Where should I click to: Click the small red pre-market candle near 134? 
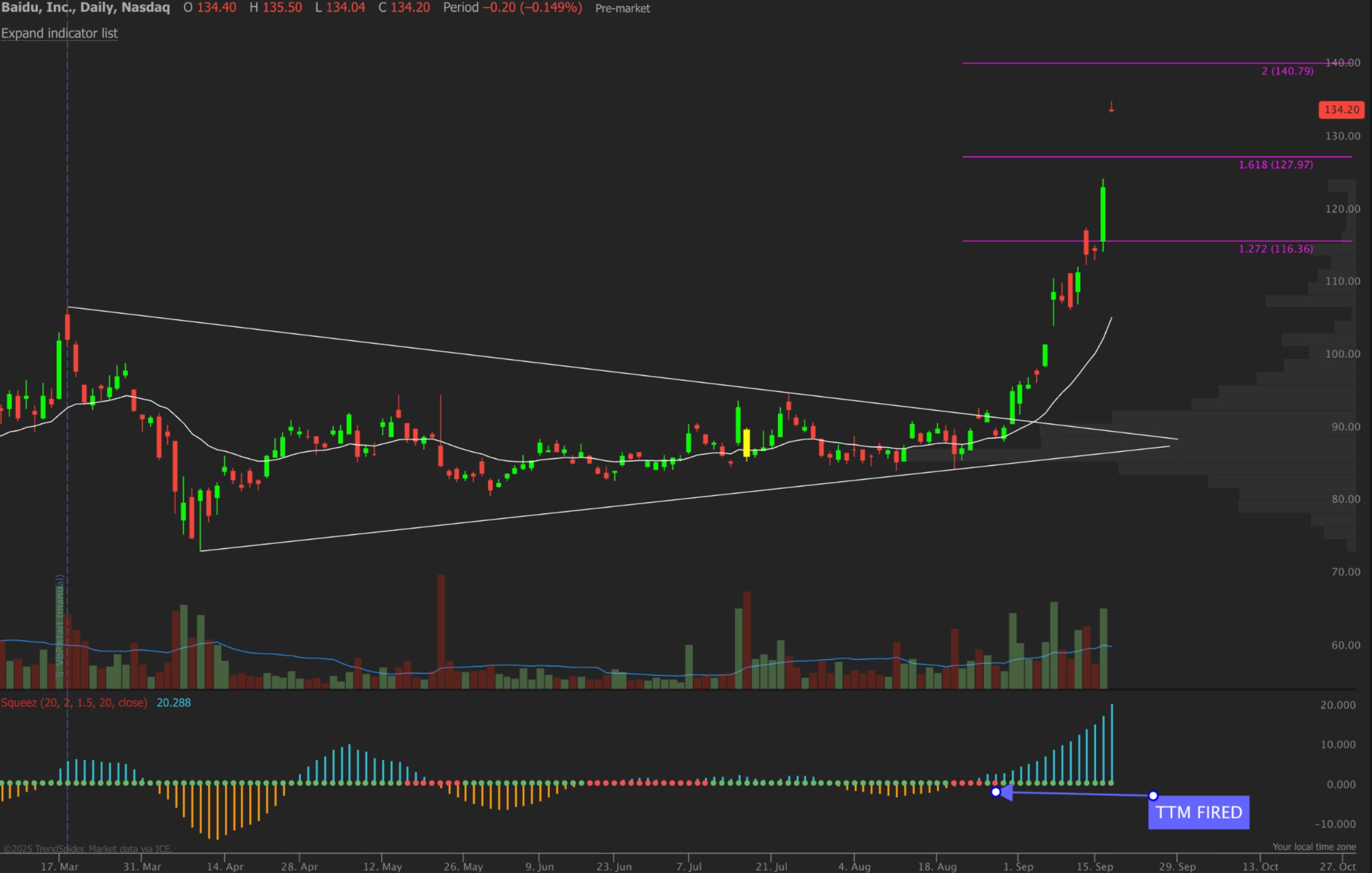tap(1111, 107)
